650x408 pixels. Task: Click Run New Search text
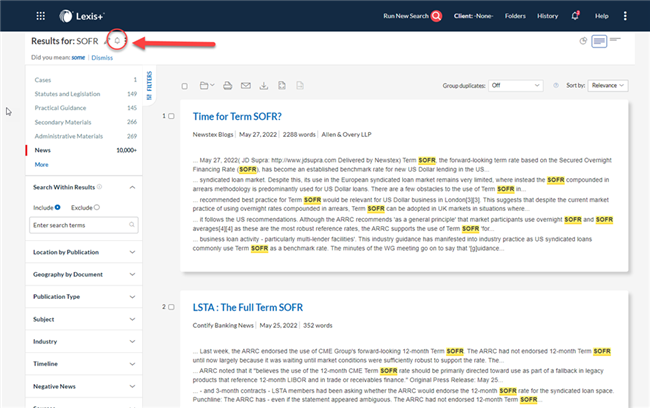click(406, 16)
